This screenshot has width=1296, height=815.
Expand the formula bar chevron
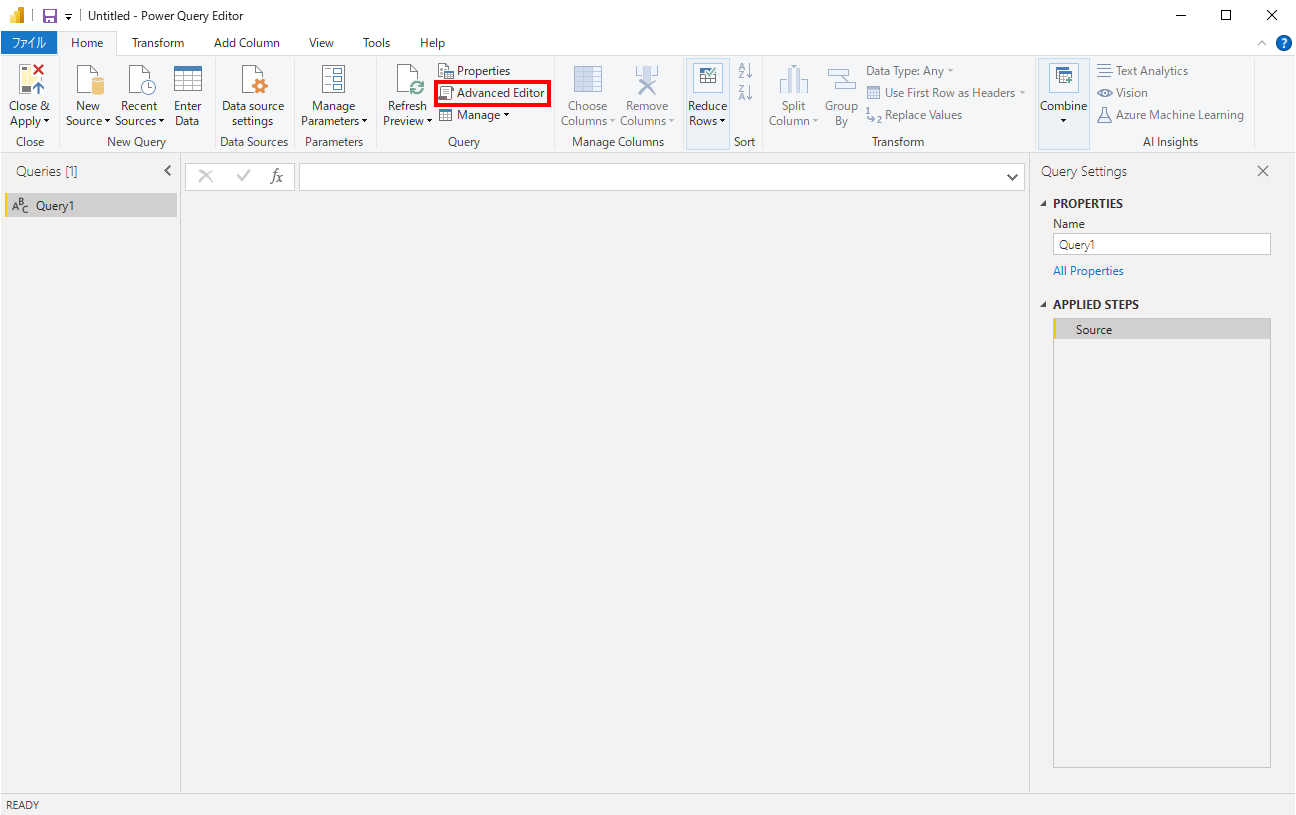click(1012, 177)
